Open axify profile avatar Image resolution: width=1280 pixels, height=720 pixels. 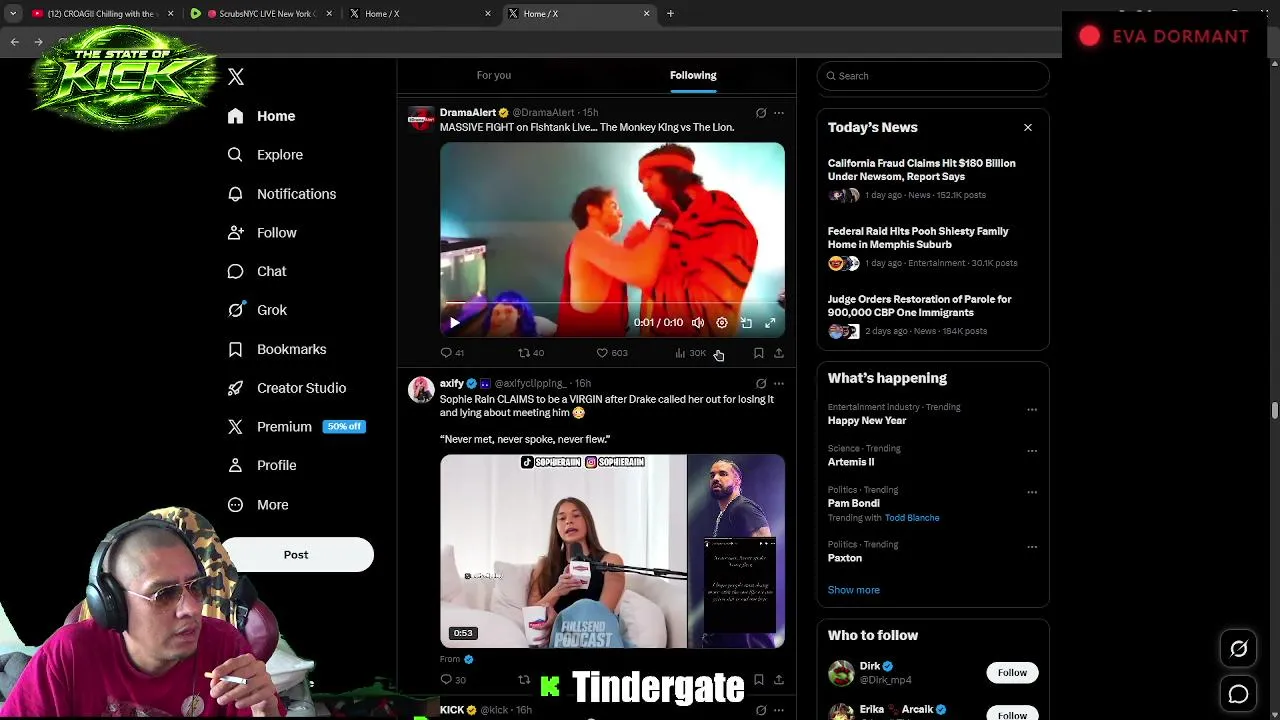(x=421, y=389)
